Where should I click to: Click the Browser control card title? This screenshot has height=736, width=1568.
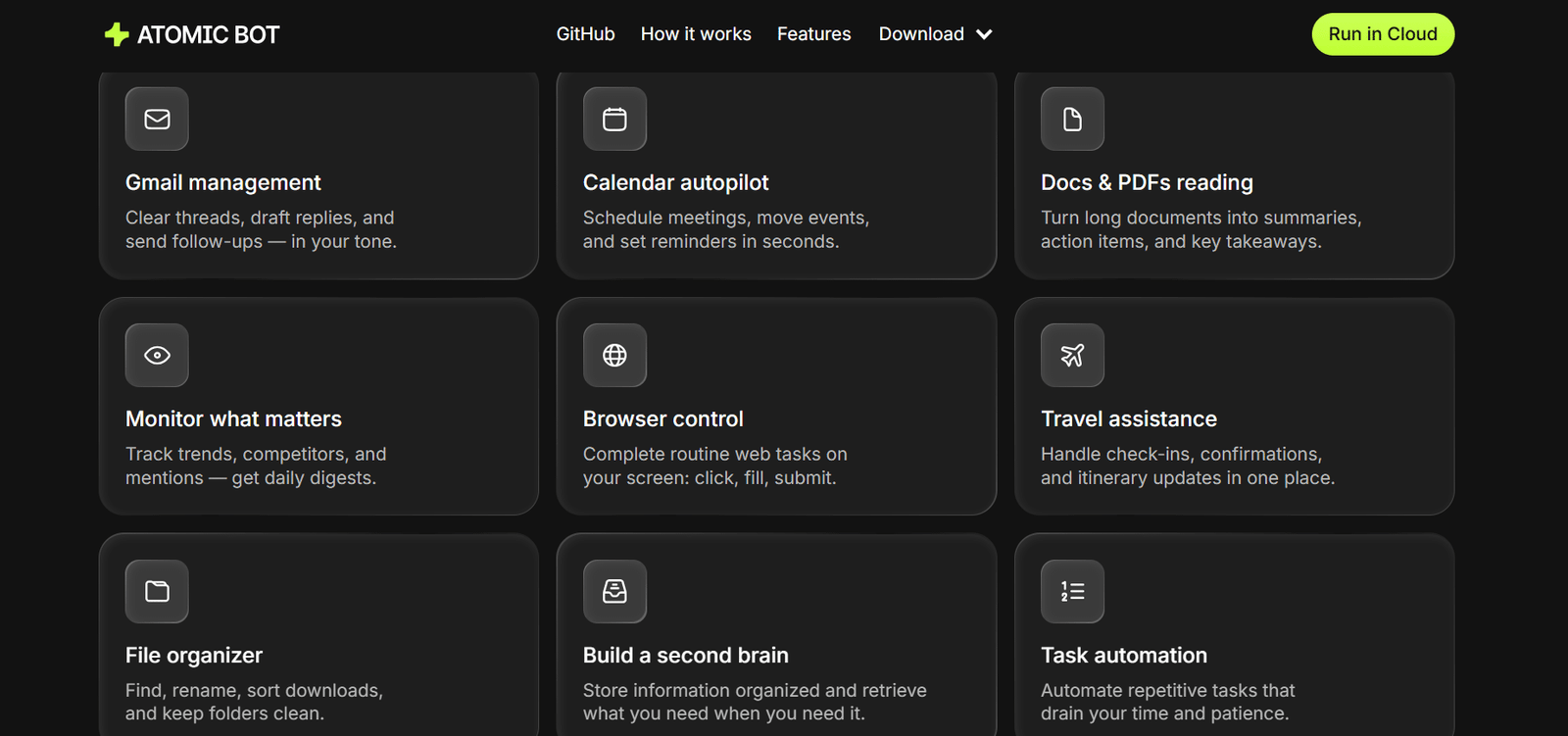pos(662,418)
